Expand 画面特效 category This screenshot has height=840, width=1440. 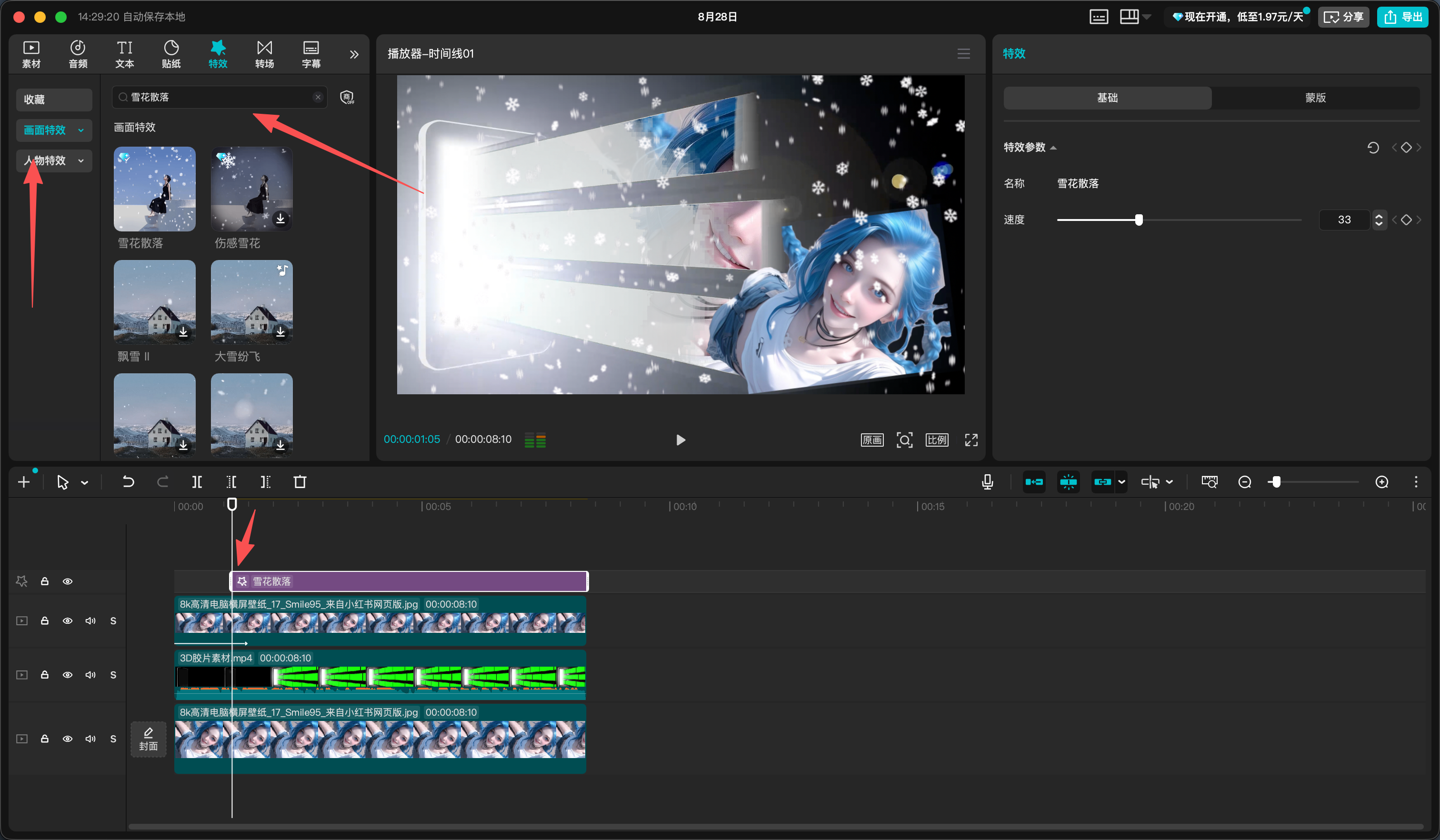point(54,130)
